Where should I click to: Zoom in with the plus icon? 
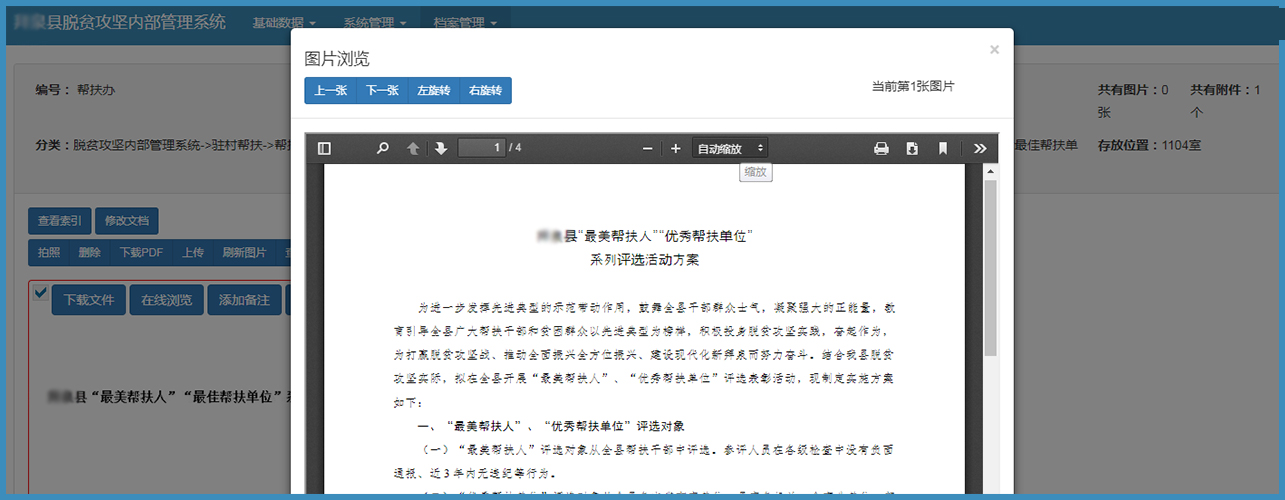click(675, 148)
